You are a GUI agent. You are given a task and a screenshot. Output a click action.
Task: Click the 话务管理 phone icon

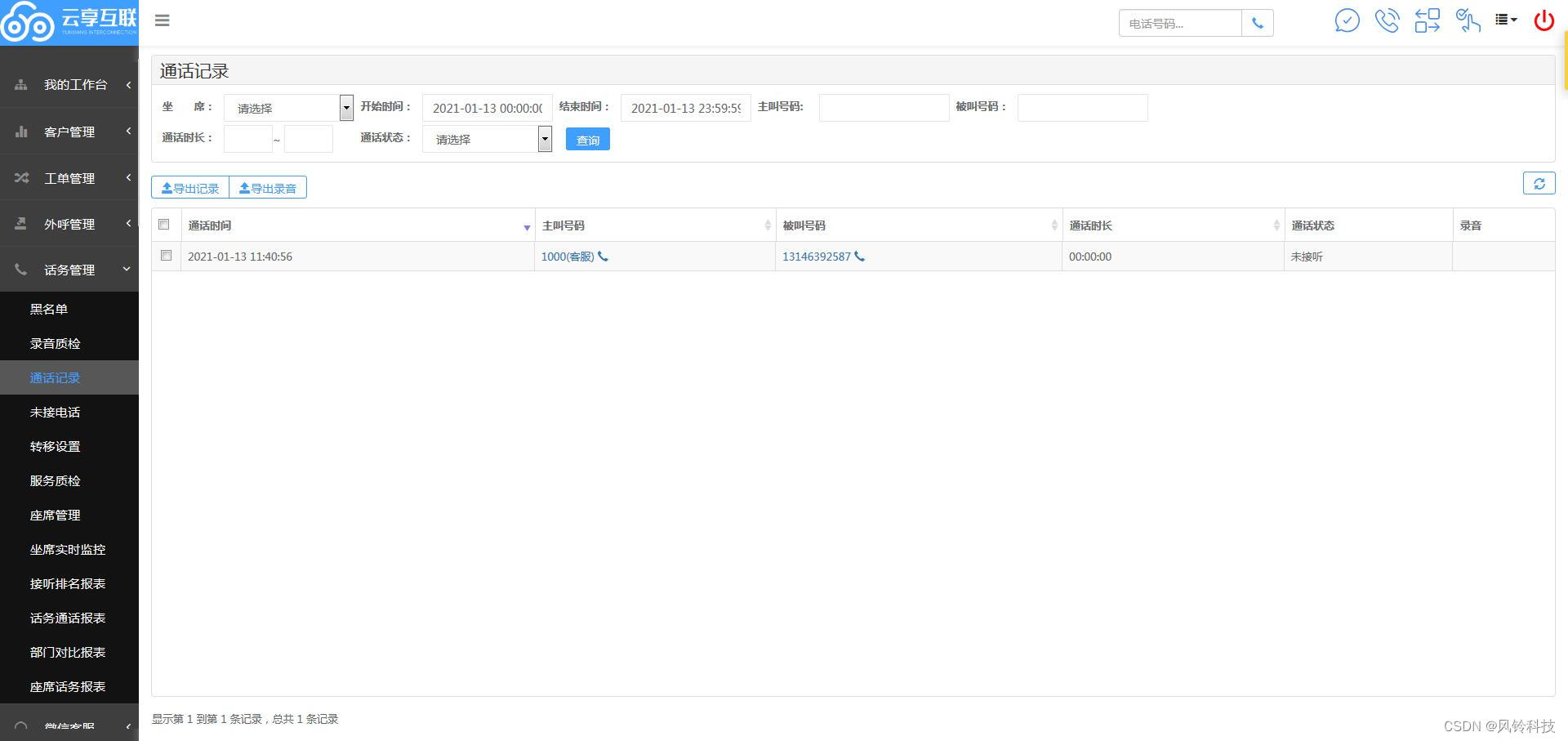coord(21,270)
